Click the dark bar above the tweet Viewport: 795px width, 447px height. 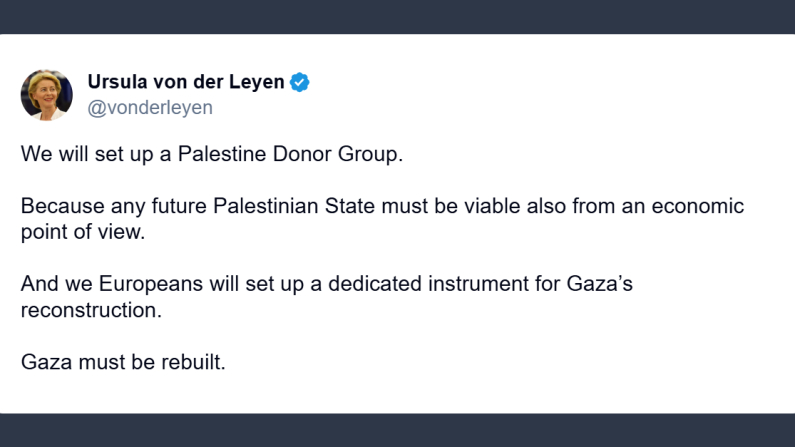point(397,16)
